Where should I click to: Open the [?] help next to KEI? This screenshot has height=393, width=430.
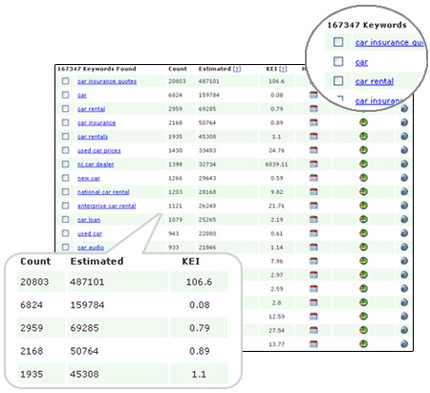pyautogui.click(x=283, y=69)
